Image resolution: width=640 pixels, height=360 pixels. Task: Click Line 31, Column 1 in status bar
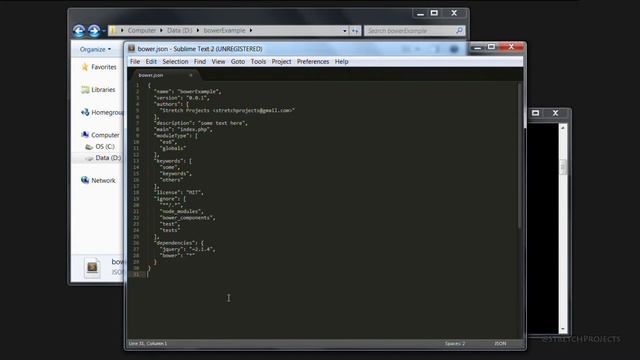(148, 344)
